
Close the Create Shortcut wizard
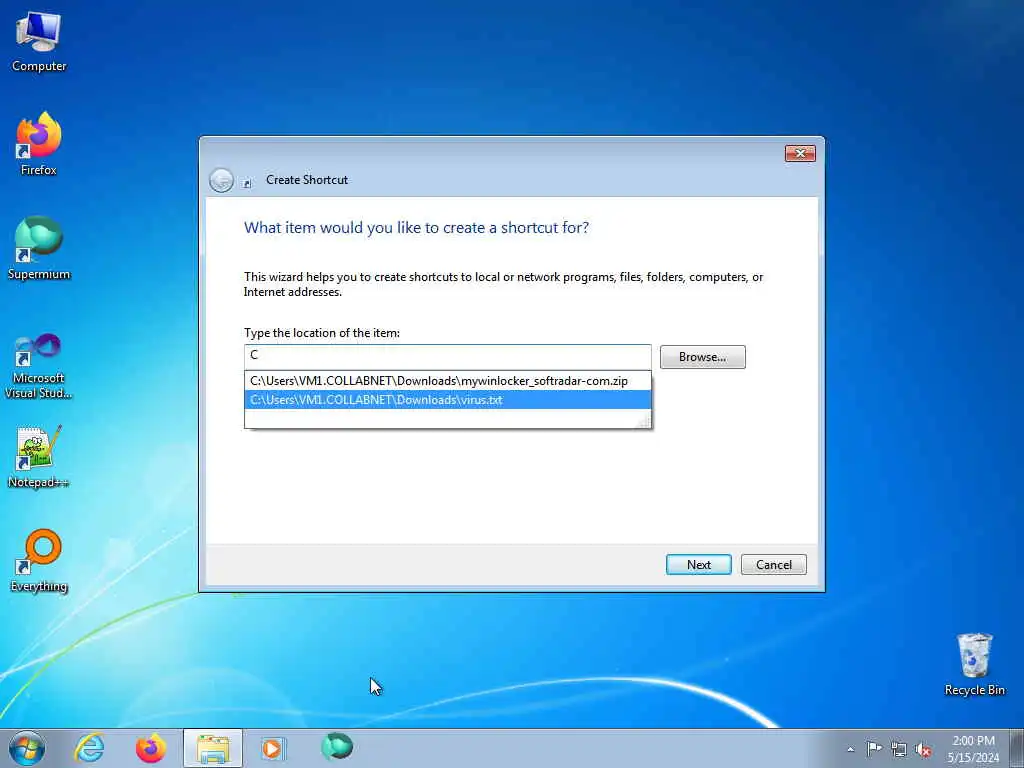click(x=800, y=153)
